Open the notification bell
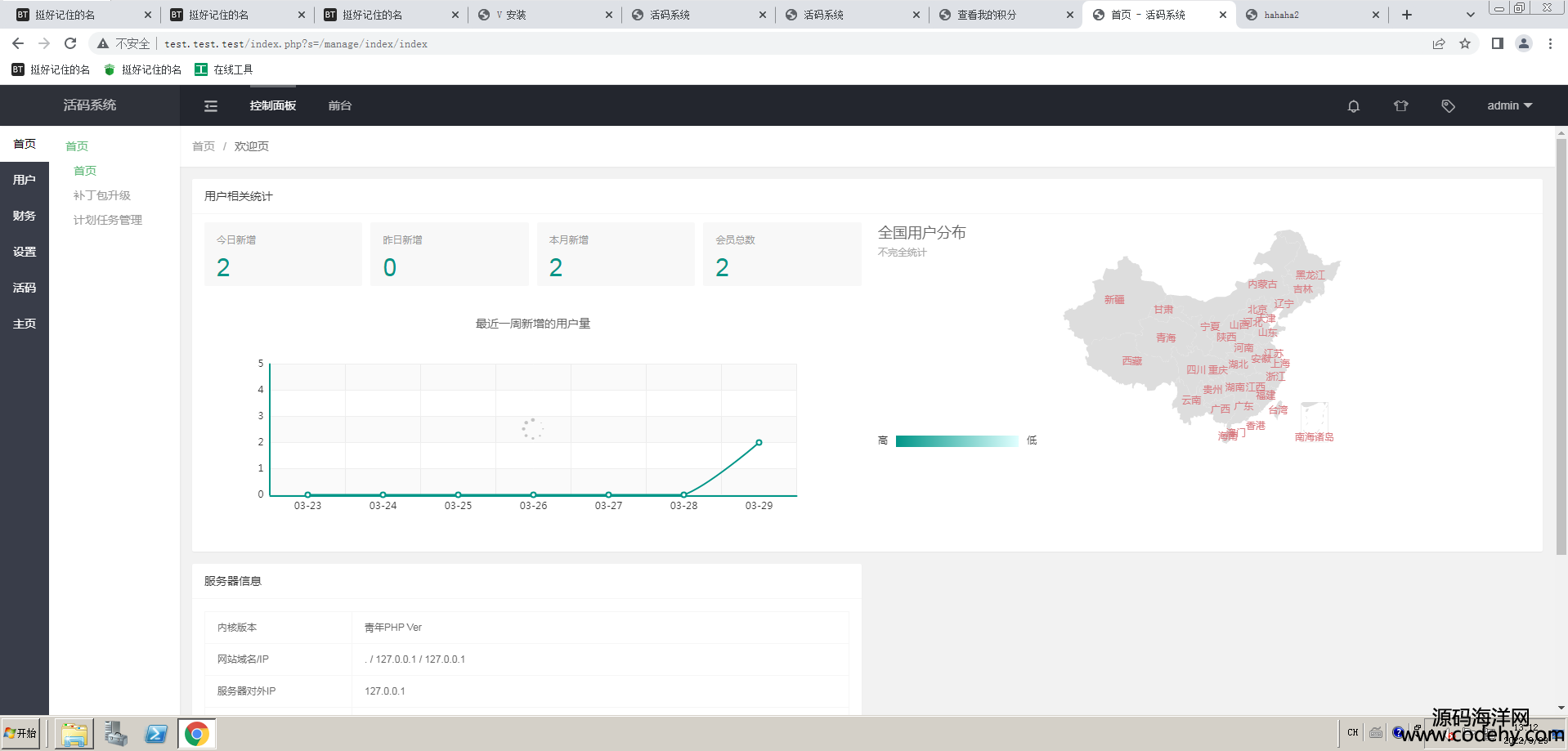1568x751 pixels. tap(1354, 105)
